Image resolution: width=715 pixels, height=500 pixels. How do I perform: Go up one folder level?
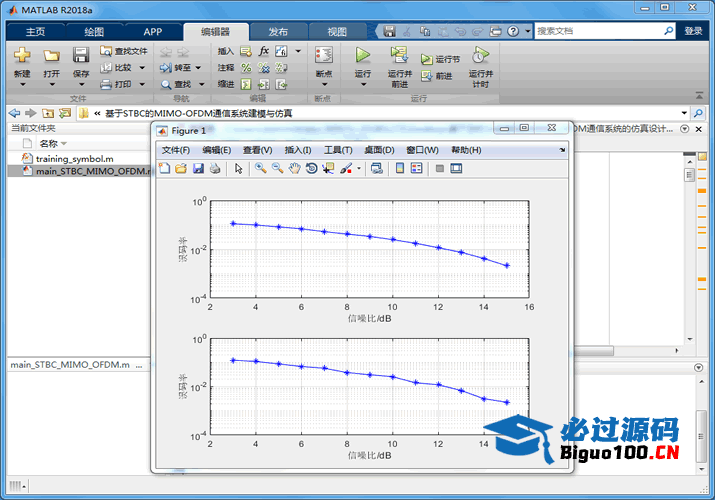pos(48,113)
